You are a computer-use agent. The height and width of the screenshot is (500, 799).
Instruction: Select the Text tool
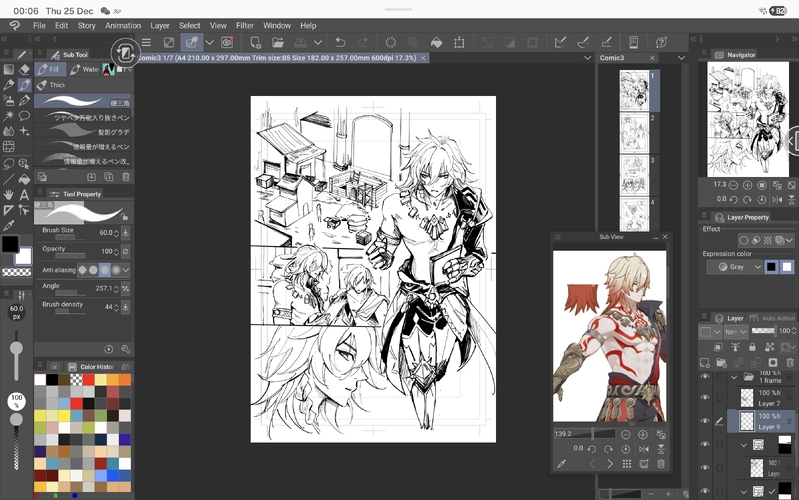click(x=25, y=195)
